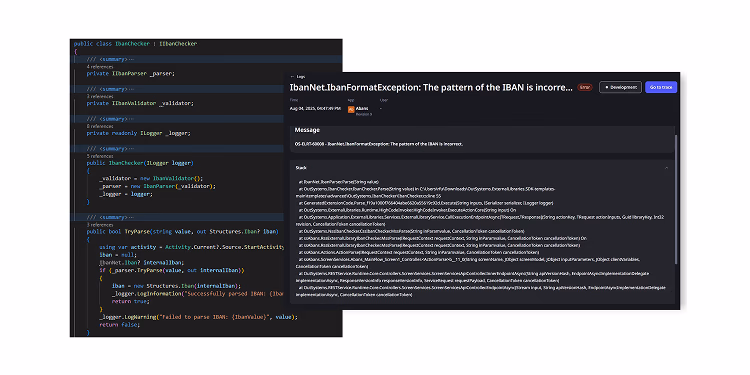Screen dimensions: 750x375
Task: Open 3 references link above _validator field
Action: 100,97
